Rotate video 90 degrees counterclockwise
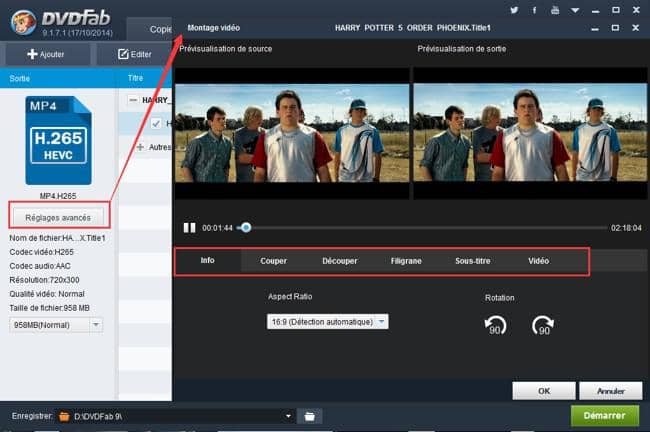Viewport: 650px width, 432px height. tap(495, 325)
